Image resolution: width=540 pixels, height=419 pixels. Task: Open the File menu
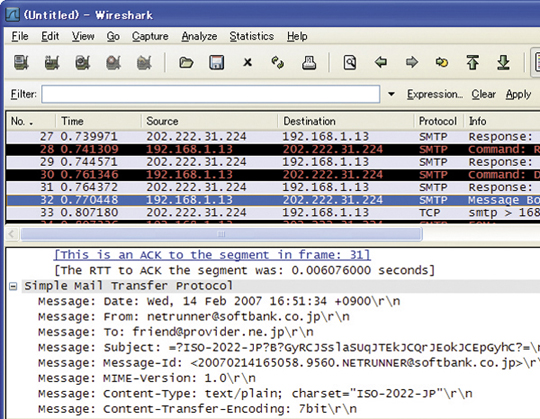click(20, 36)
